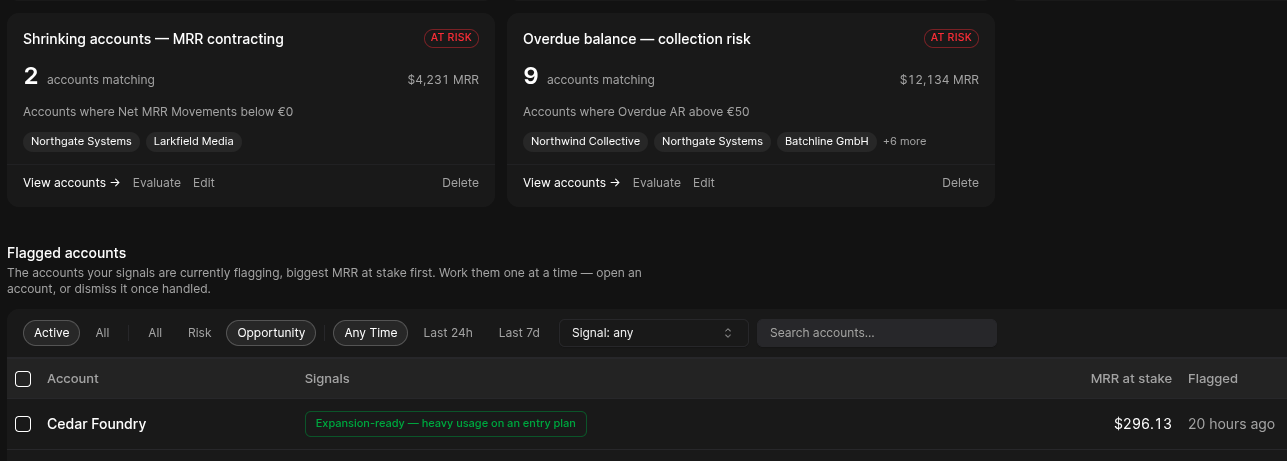The width and height of the screenshot is (1287, 461).
Task: Open the Batchline GmbH account chip
Action: (827, 142)
